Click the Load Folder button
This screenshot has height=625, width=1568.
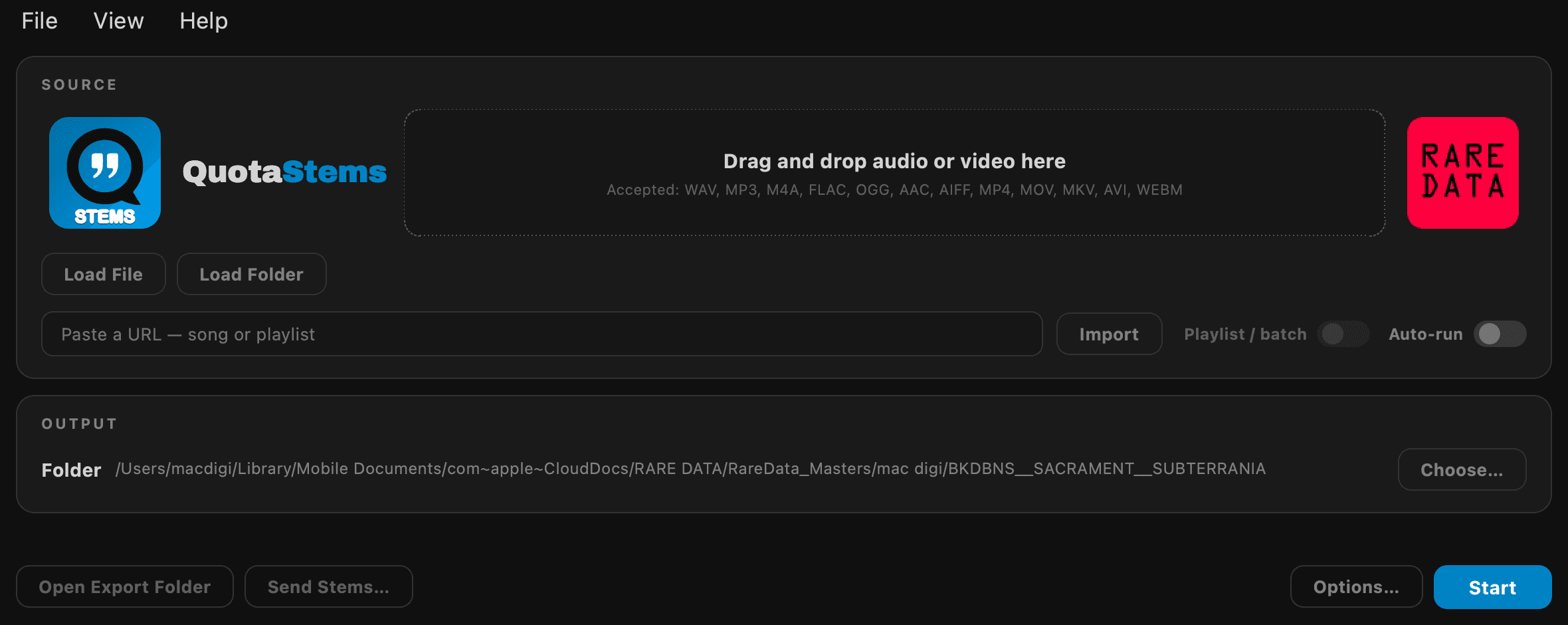pos(252,274)
